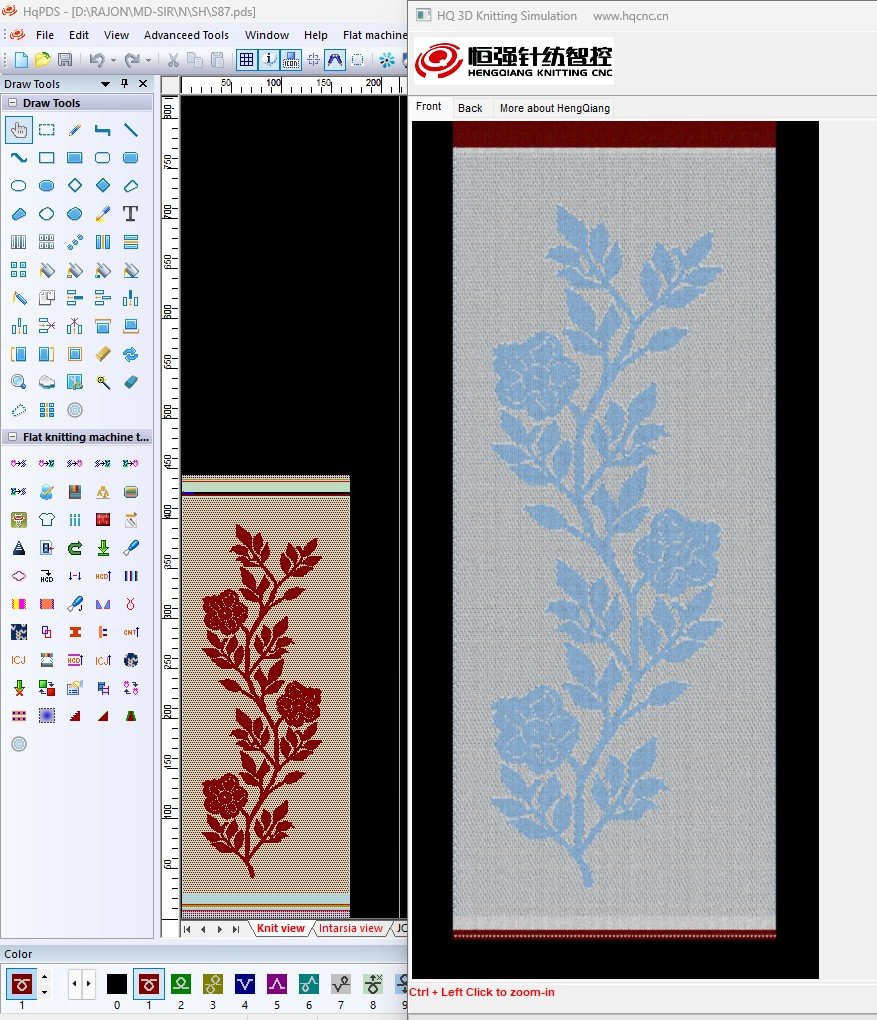Screen dimensions: 877x1020
Task: Collapse the Flat knitting machine tools section
Action: (x=12, y=437)
